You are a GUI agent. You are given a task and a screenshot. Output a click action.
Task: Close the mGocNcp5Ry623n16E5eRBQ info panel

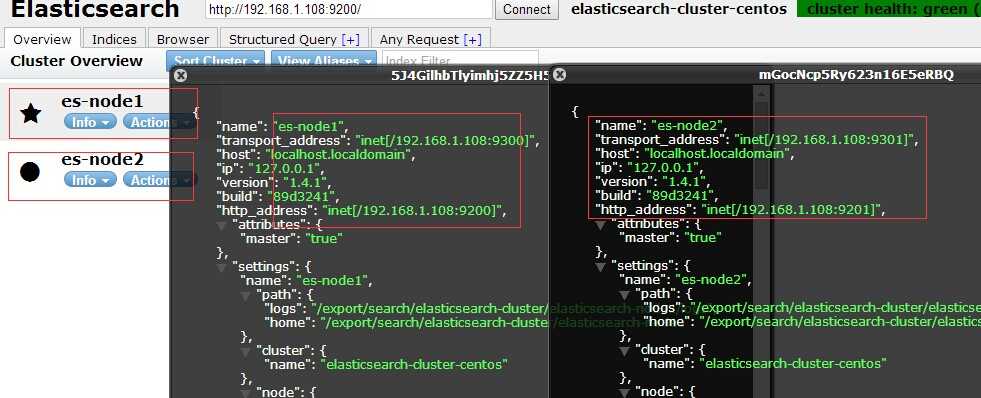click(560, 74)
